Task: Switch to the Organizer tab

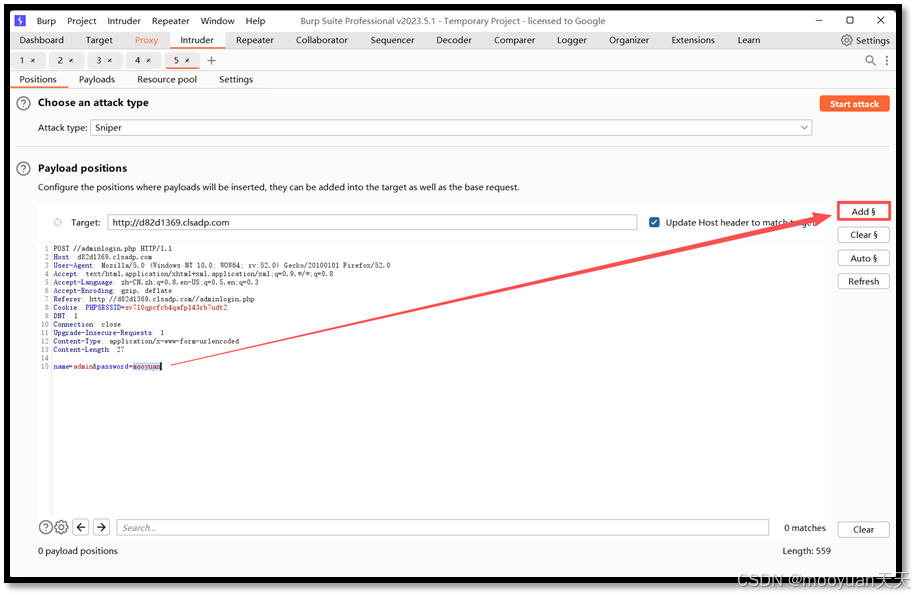Action: click(628, 40)
